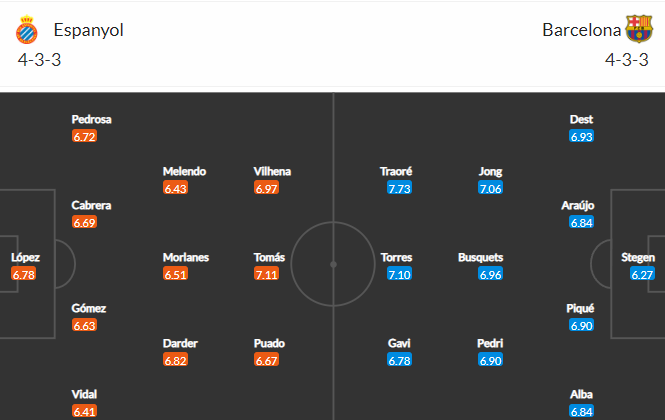The image size is (665, 420).
Task: Open the Barcelona team name link
Action: [581, 30]
